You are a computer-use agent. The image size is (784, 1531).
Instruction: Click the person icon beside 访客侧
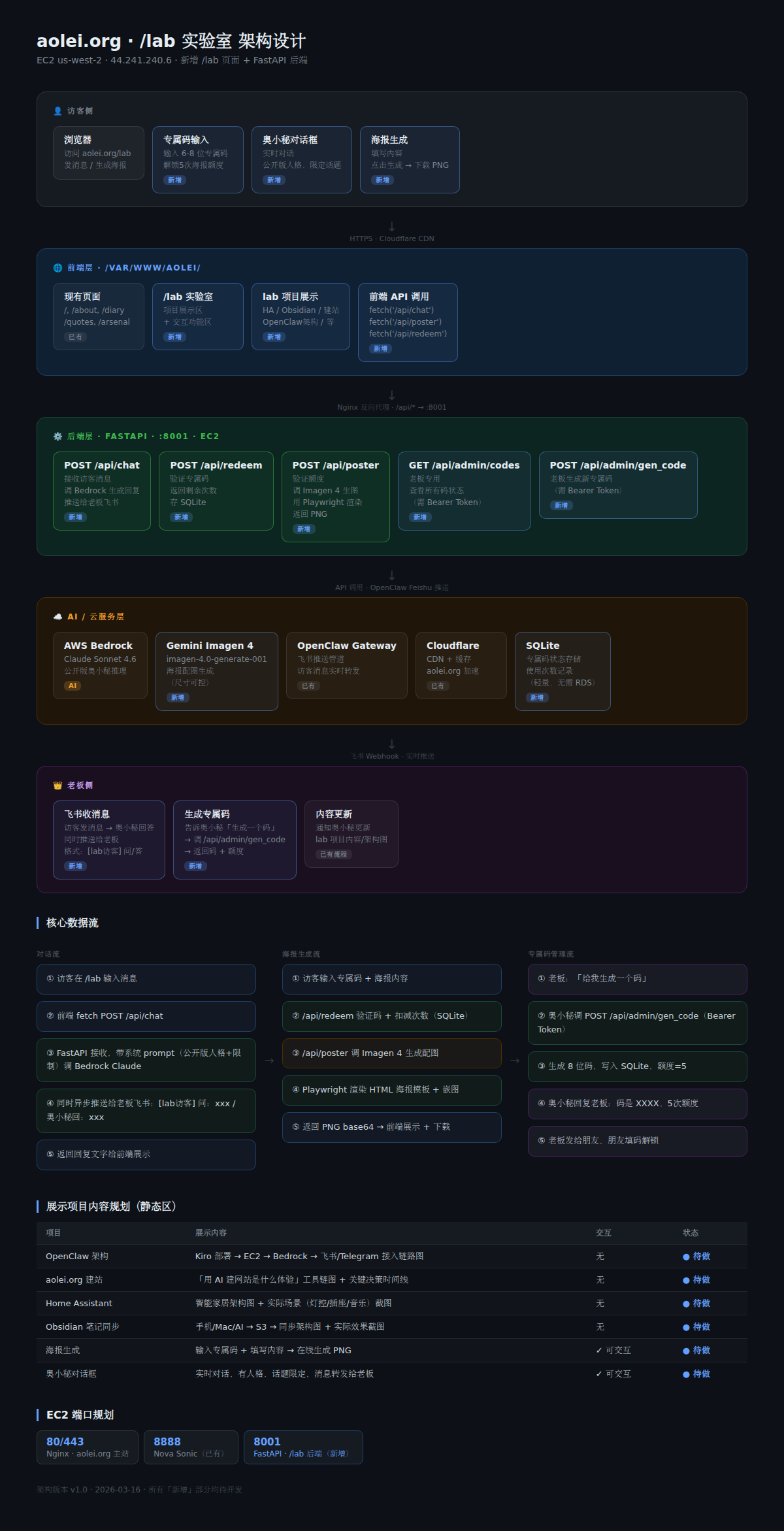(57, 111)
